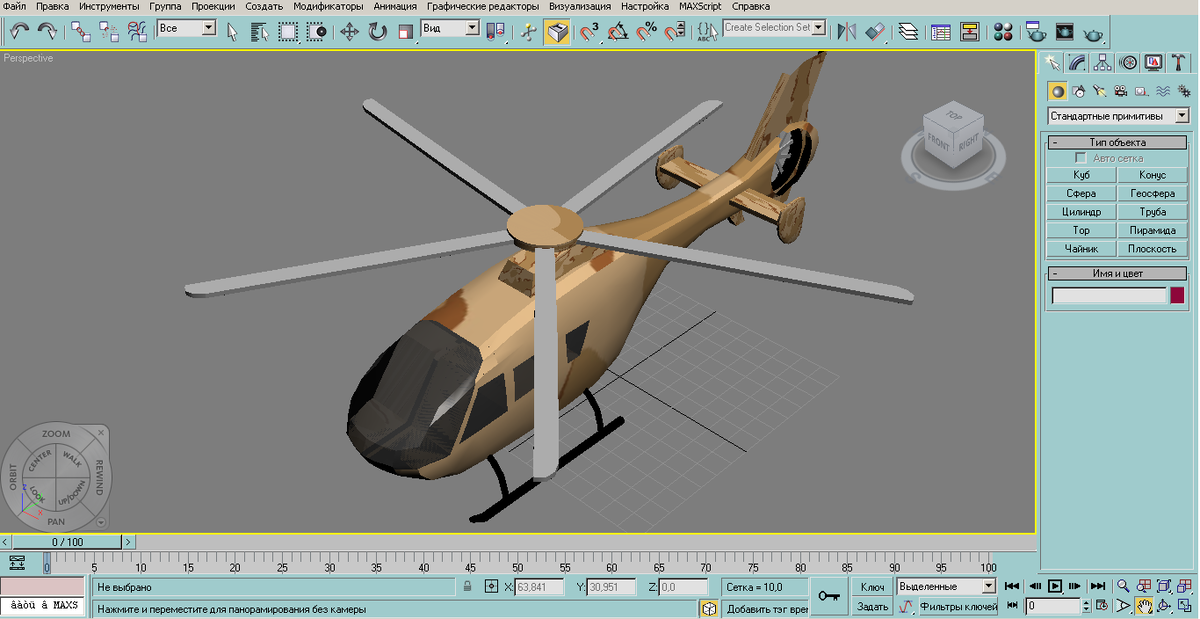Viewport: 1200px width, 619px height.
Task: Collapse the Имя и цвет rollout
Action: [x=1118, y=273]
